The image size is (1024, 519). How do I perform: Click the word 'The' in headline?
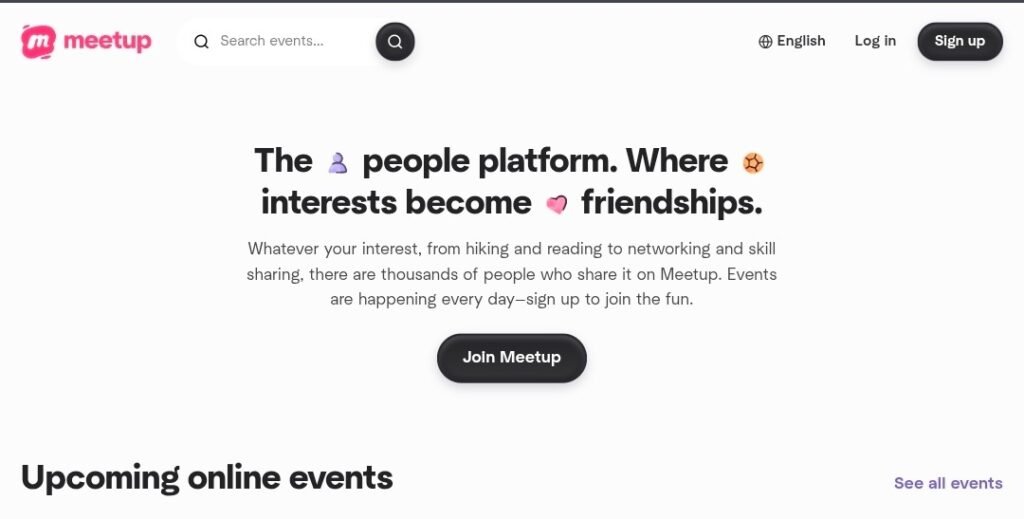(283, 161)
